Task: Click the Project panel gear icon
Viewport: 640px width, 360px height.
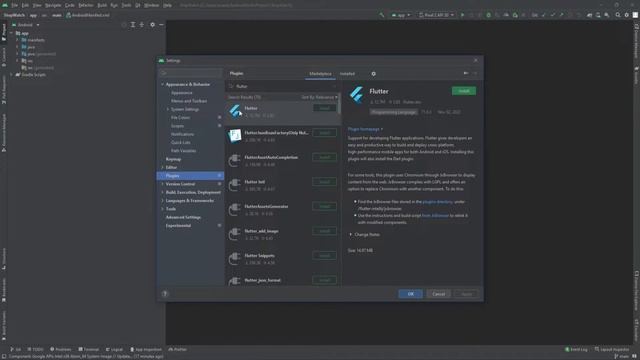Action: click(152, 25)
